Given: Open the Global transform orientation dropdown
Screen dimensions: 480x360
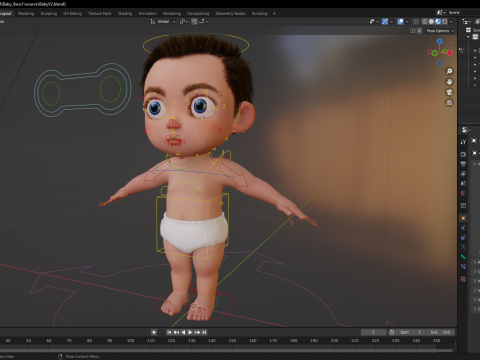Looking at the screenshot, I should point(163,22).
